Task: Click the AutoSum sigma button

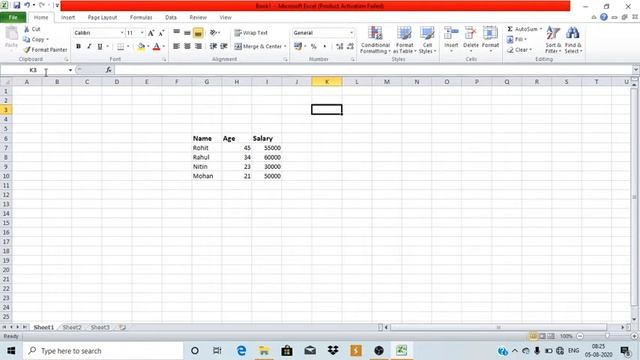Action: pyautogui.click(x=524, y=29)
